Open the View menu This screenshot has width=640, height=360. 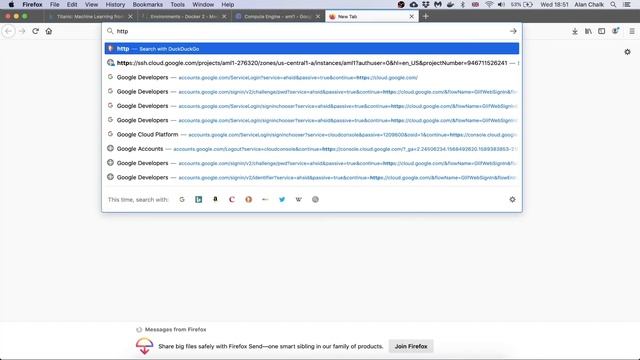(x=91, y=4)
